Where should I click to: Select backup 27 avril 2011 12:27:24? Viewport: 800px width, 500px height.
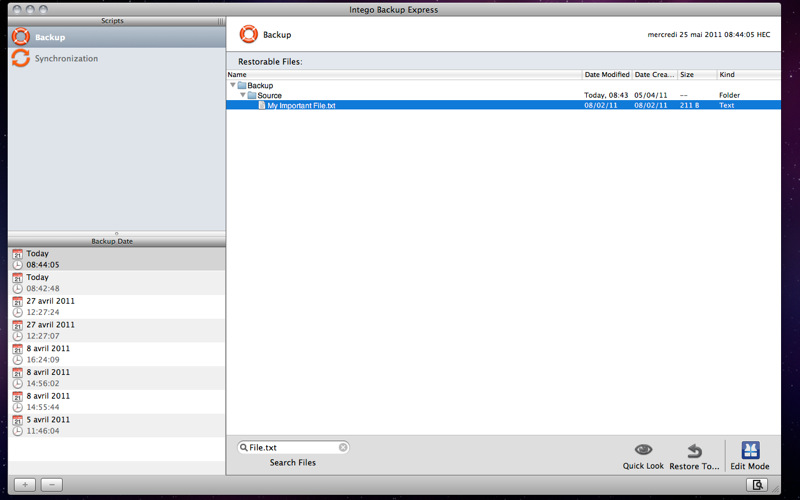[x=116, y=307]
